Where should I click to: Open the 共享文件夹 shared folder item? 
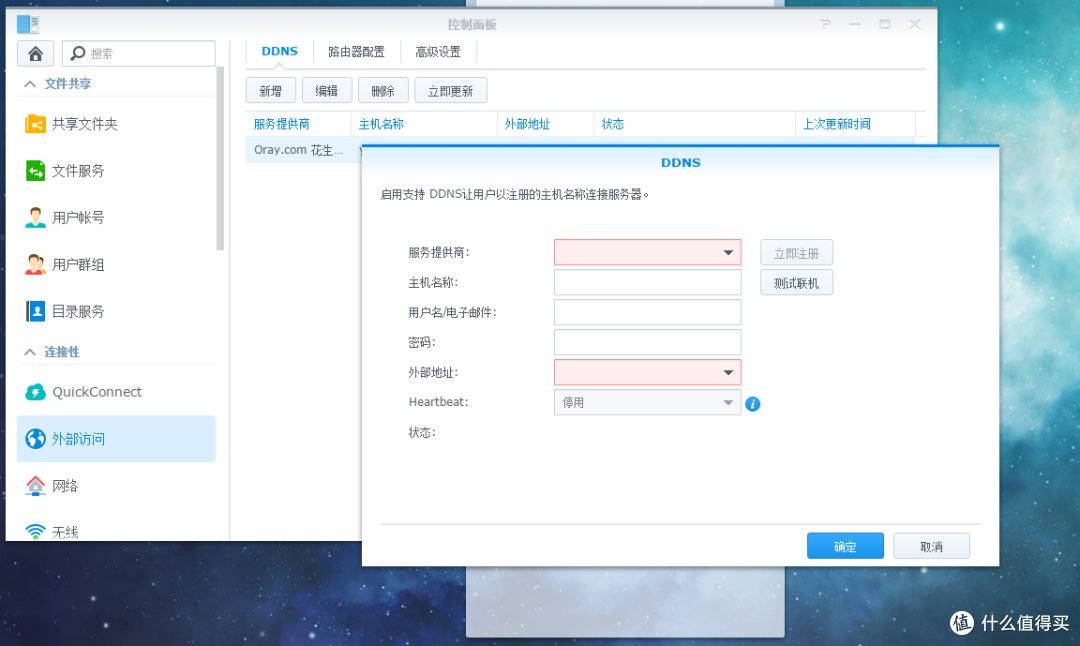tap(116, 124)
